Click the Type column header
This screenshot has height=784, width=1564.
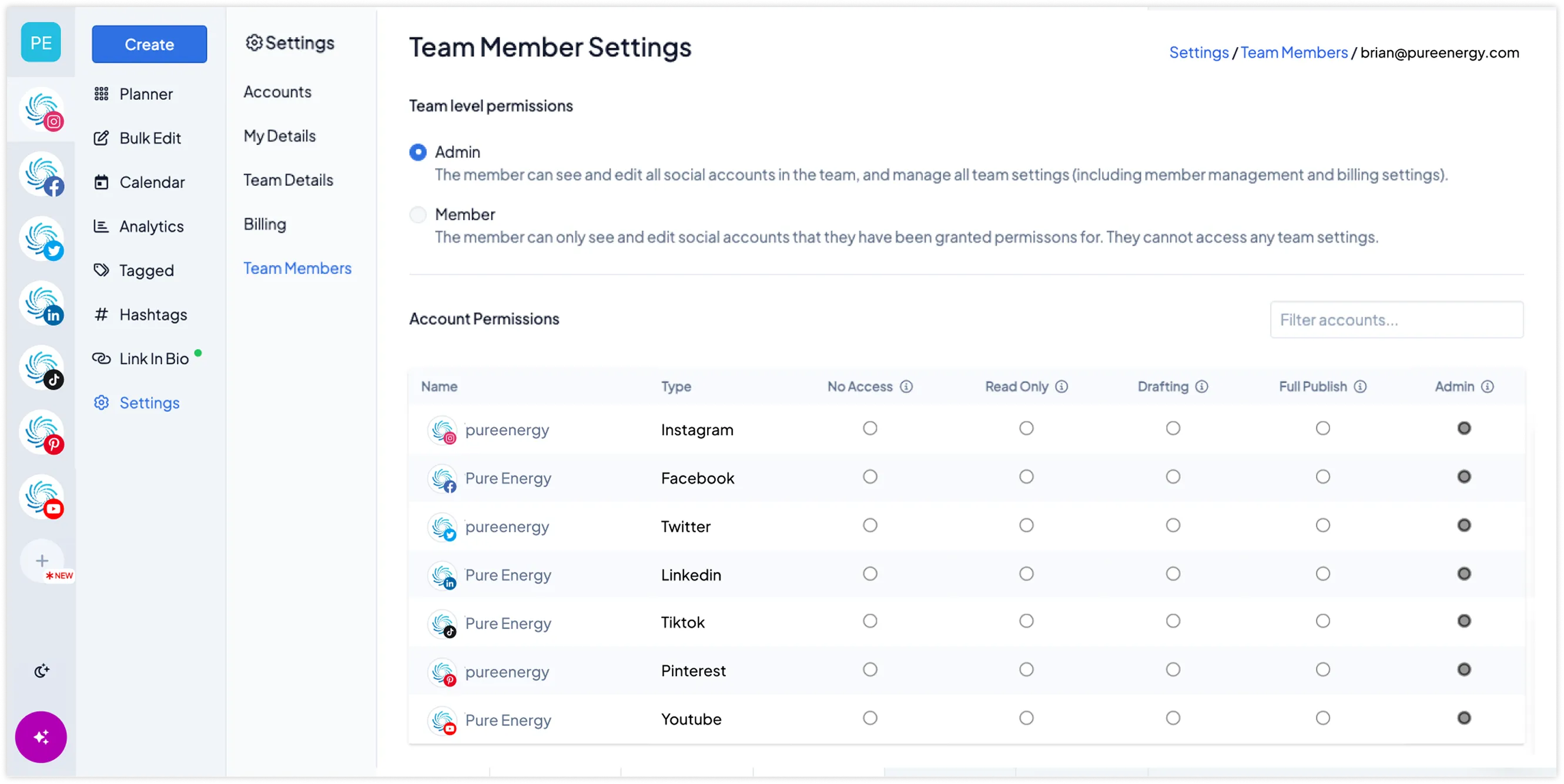point(676,387)
